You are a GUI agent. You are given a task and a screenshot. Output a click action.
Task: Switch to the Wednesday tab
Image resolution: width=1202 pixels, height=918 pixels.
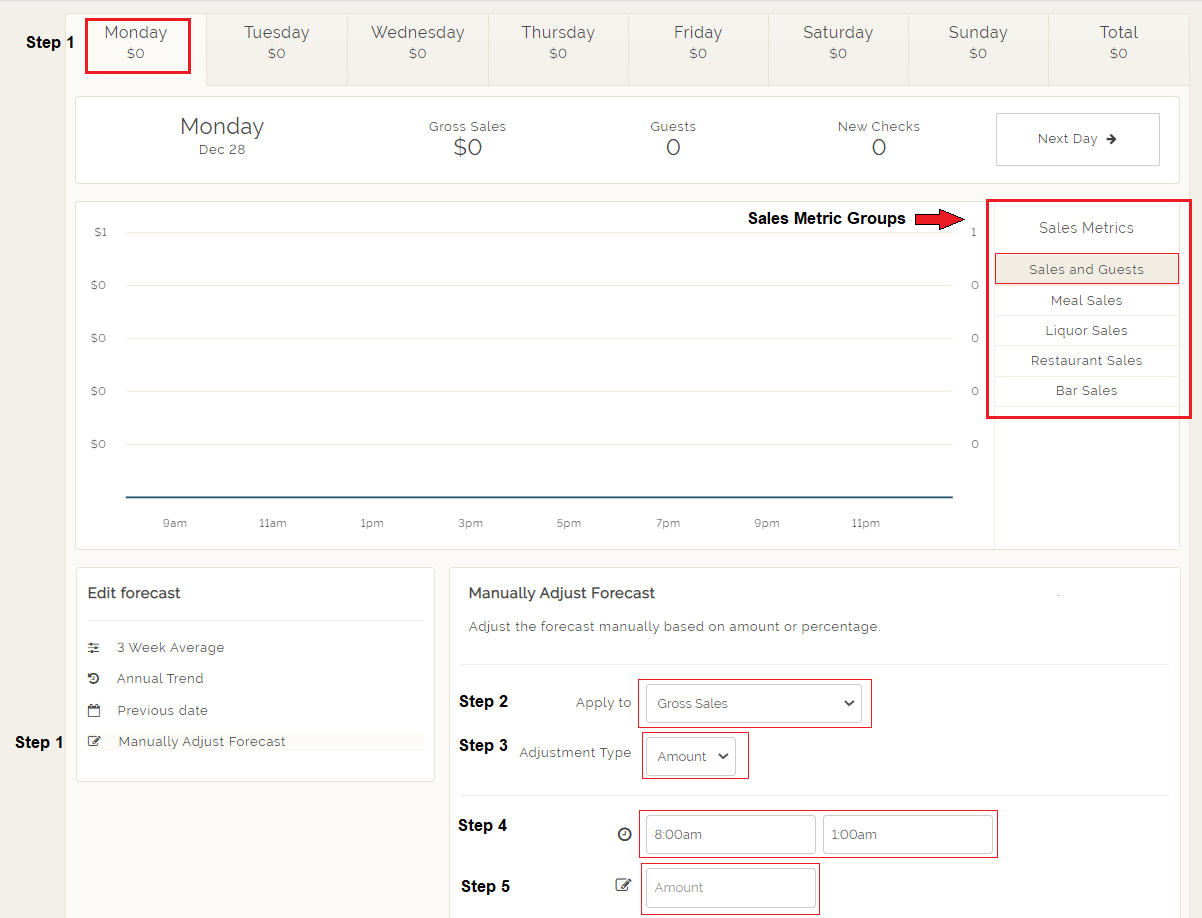[x=418, y=42]
